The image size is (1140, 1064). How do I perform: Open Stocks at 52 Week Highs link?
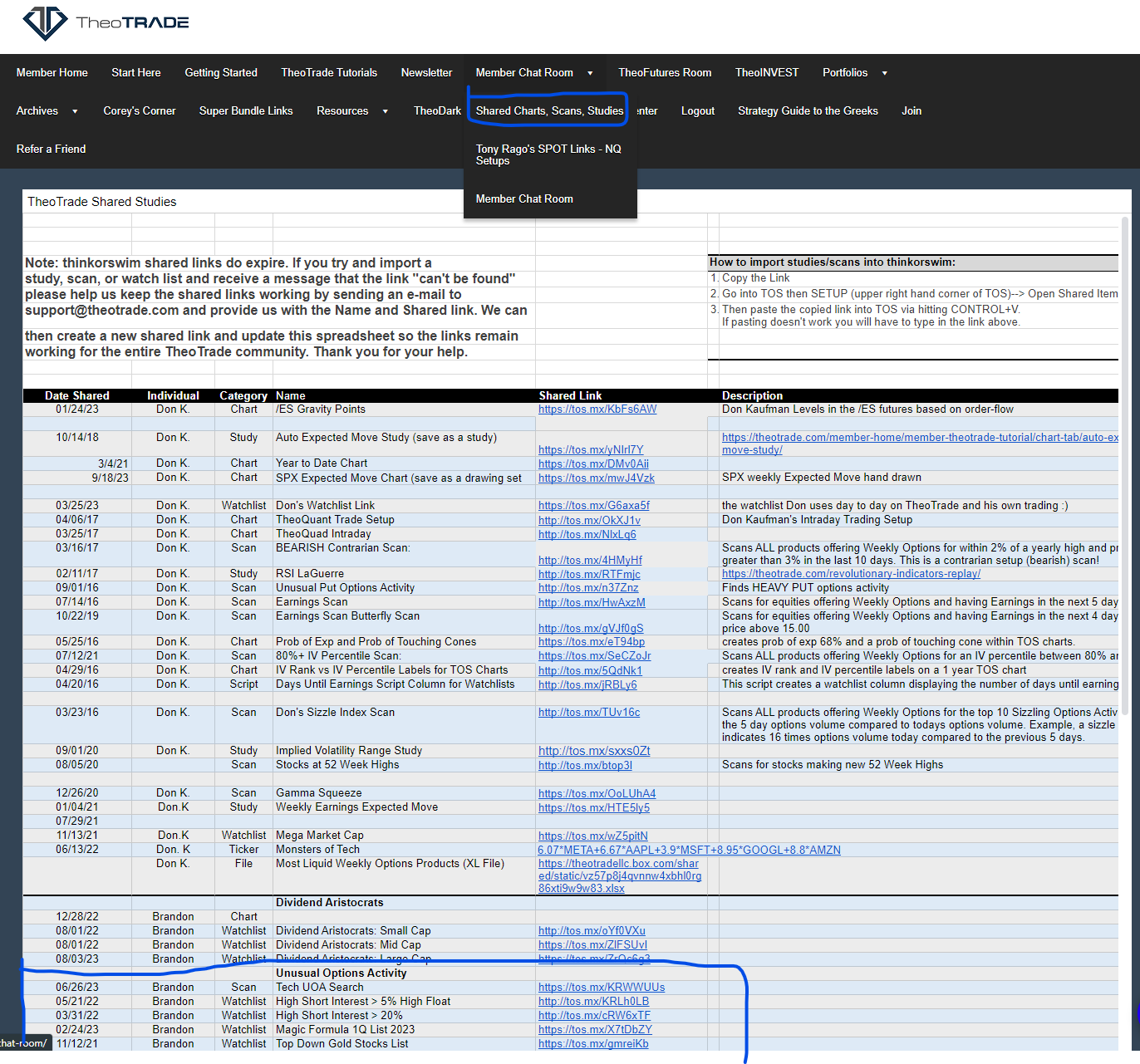(x=585, y=766)
